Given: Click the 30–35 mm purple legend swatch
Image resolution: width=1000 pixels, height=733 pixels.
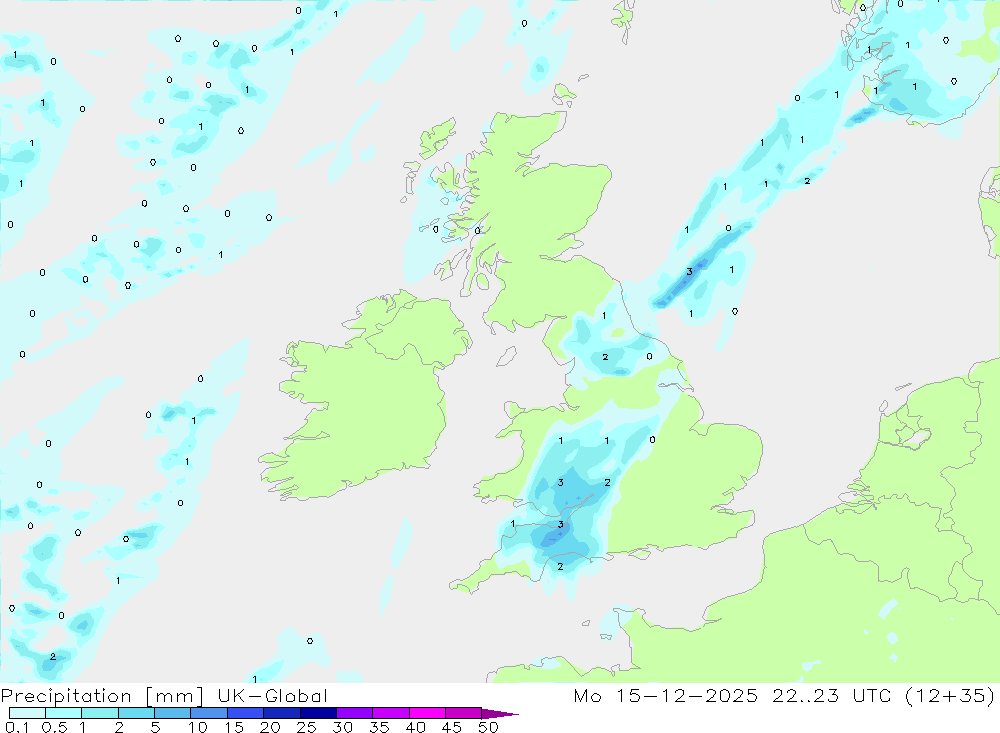Looking at the screenshot, I should click(355, 713).
